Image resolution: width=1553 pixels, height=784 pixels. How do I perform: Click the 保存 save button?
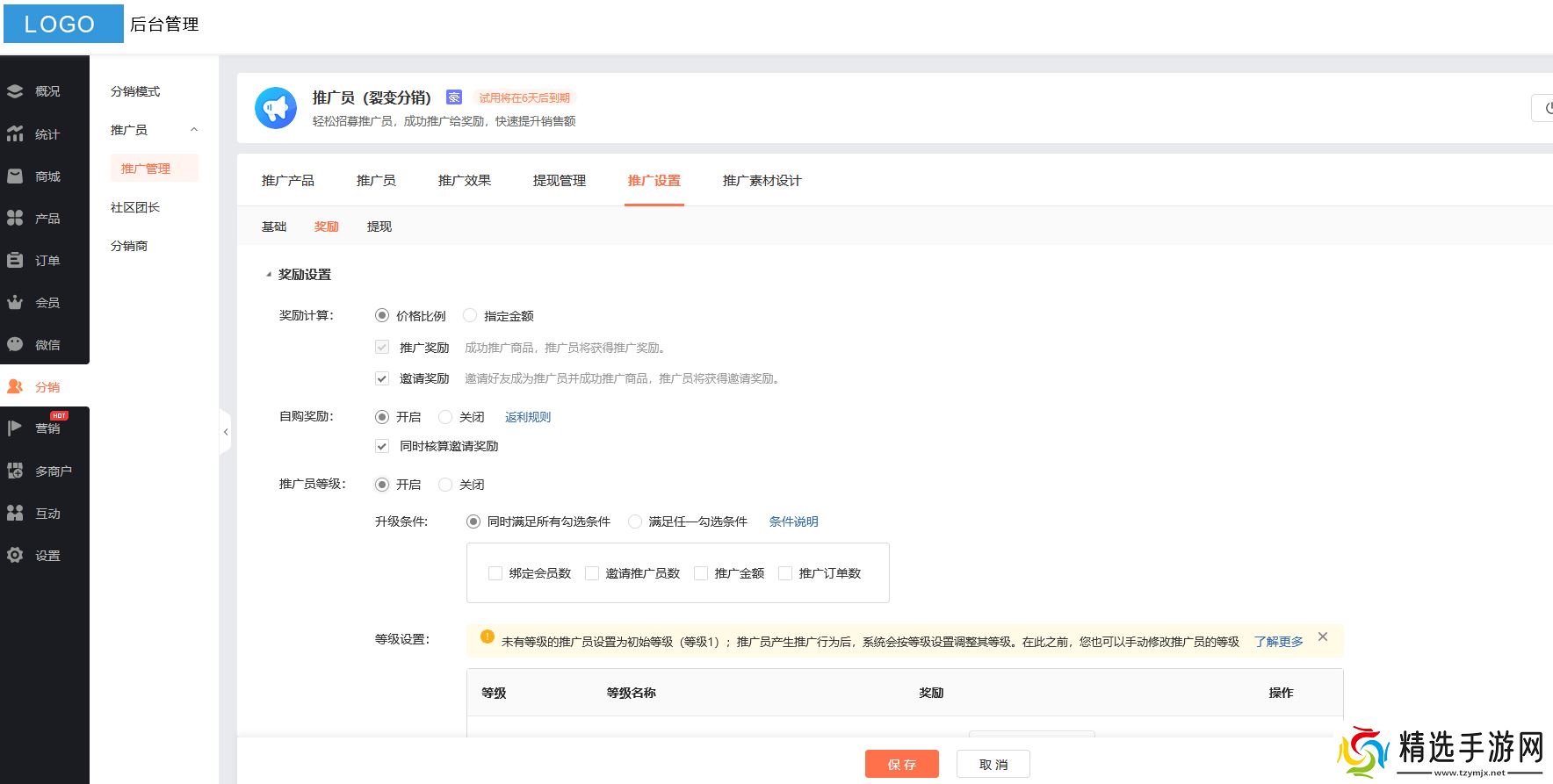point(901,764)
